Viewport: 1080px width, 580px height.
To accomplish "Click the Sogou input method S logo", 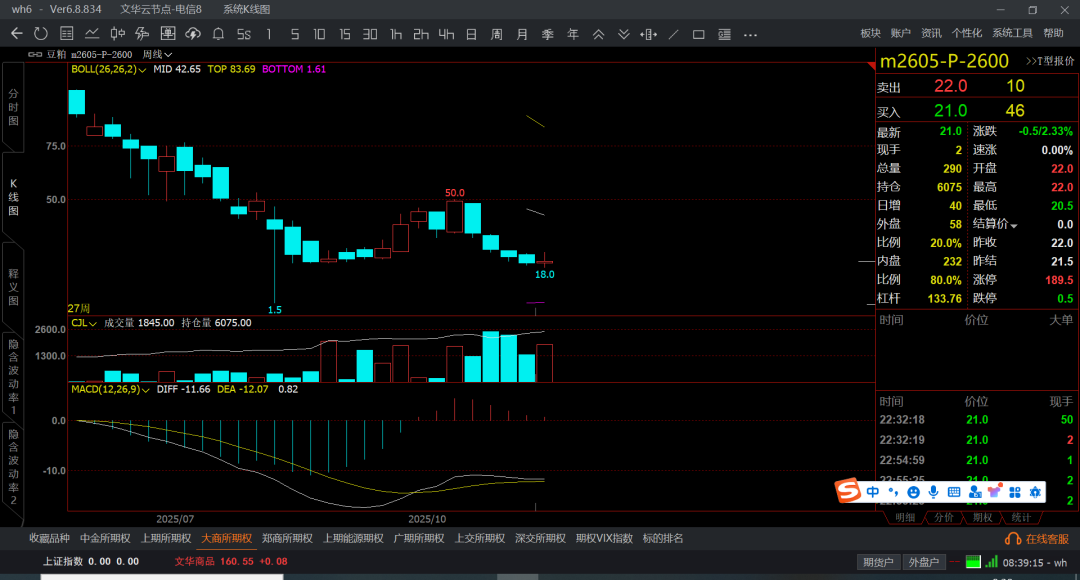I will point(848,491).
